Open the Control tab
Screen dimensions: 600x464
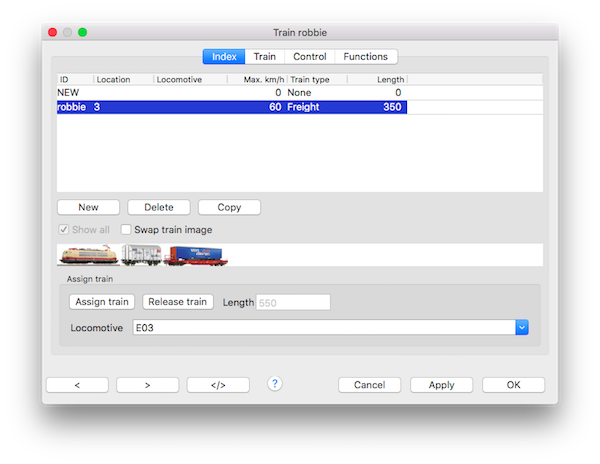[309, 57]
